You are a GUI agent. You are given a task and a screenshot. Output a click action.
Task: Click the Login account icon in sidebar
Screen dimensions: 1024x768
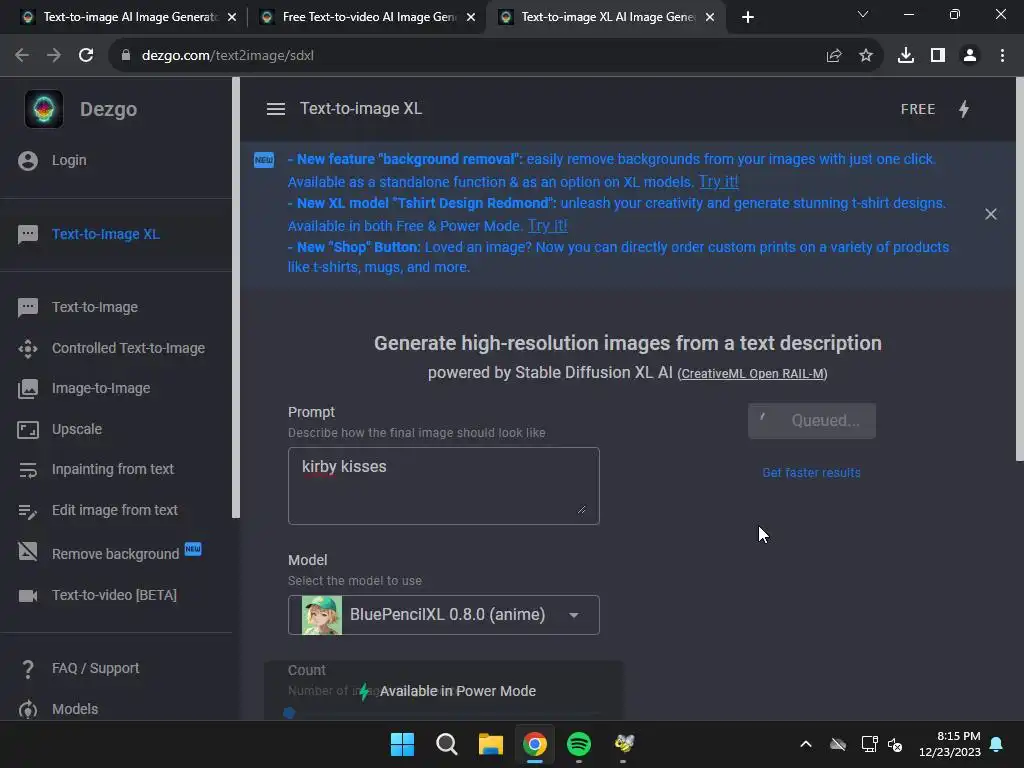pos(28,161)
